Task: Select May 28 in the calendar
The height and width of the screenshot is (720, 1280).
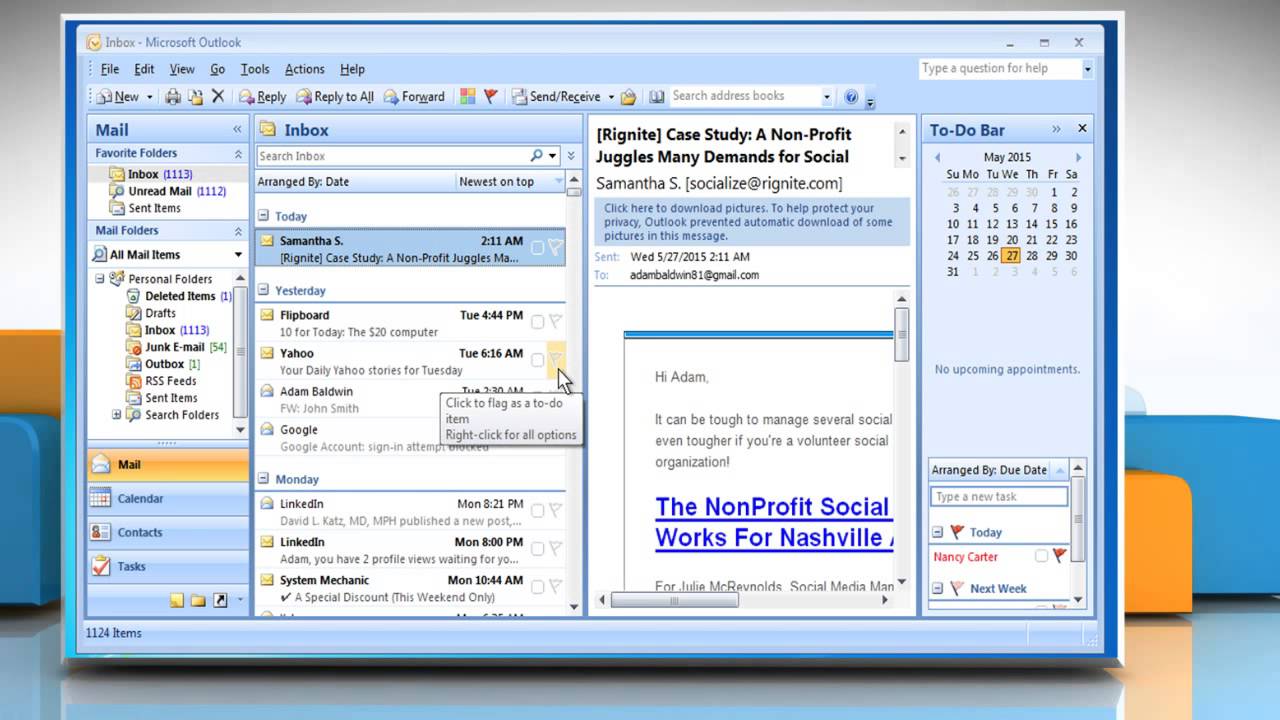Action: [1032, 256]
